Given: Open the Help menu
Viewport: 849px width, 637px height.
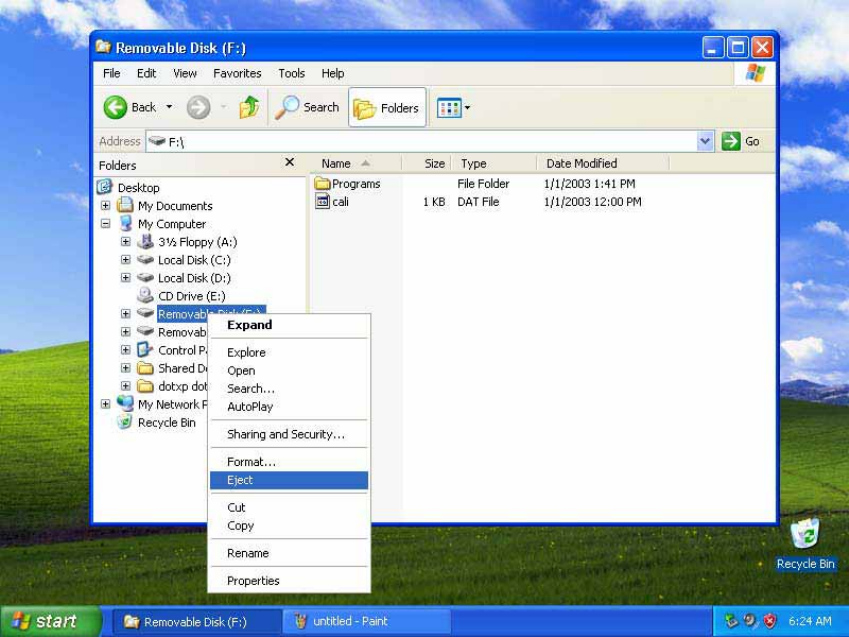Looking at the screenshot, I should tap(332, 73).
